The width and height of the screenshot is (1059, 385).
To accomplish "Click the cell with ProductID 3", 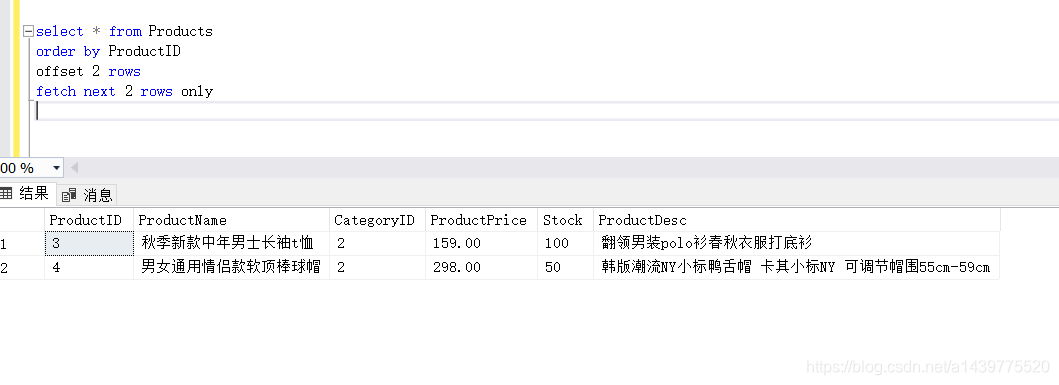I will click(x=89, y=243).
